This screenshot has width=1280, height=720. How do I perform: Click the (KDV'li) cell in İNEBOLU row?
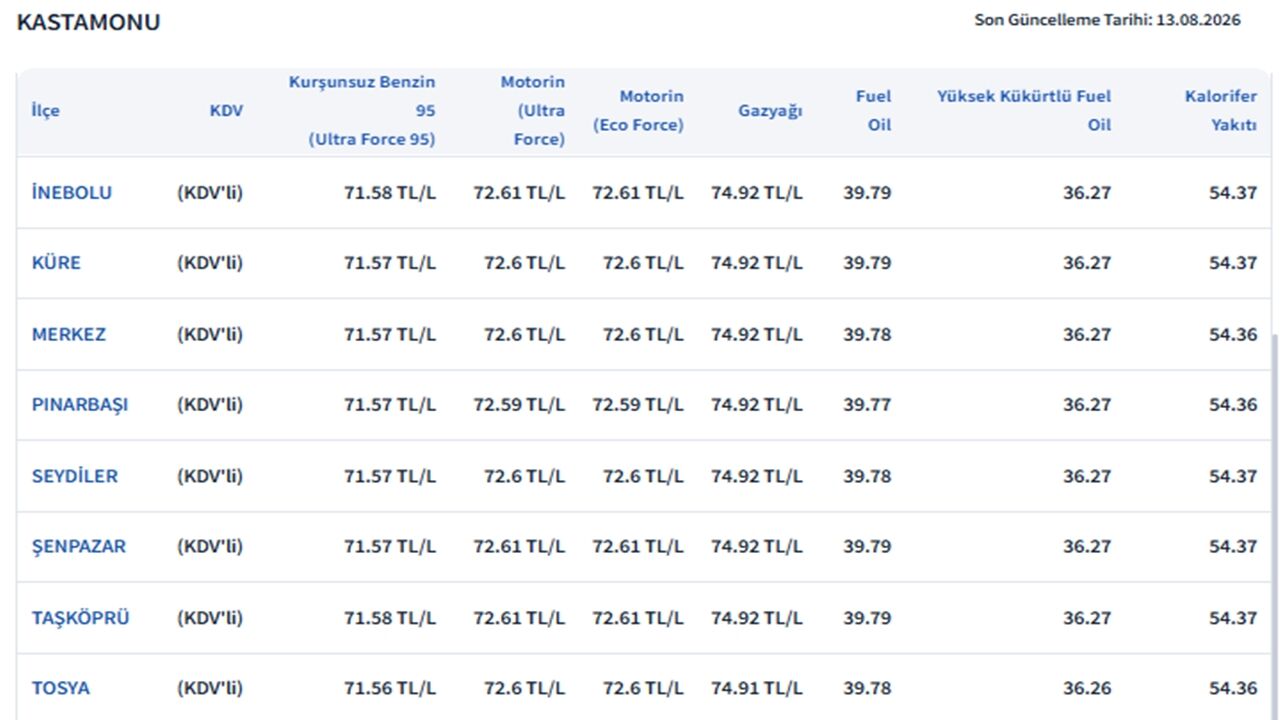210,192
